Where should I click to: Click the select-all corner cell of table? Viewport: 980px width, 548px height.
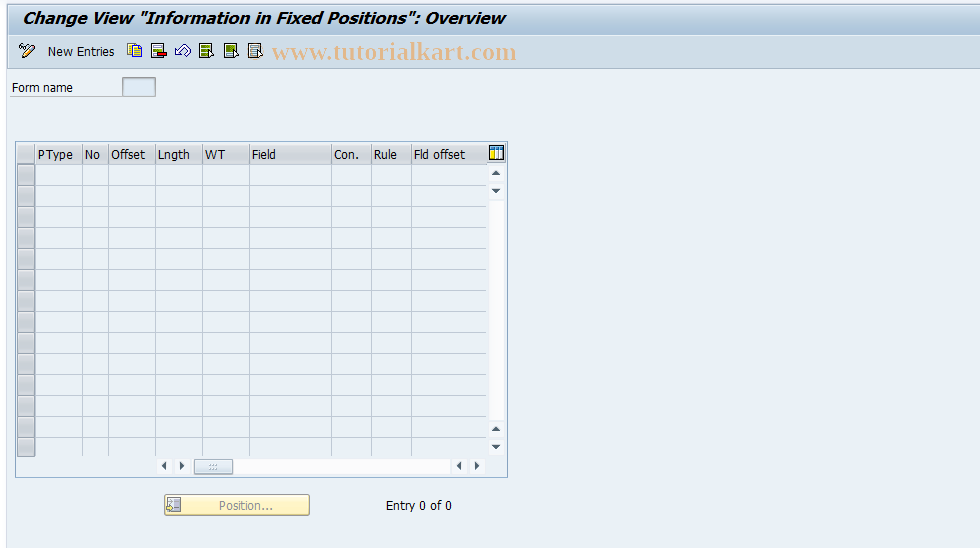[x=26, y=154]
